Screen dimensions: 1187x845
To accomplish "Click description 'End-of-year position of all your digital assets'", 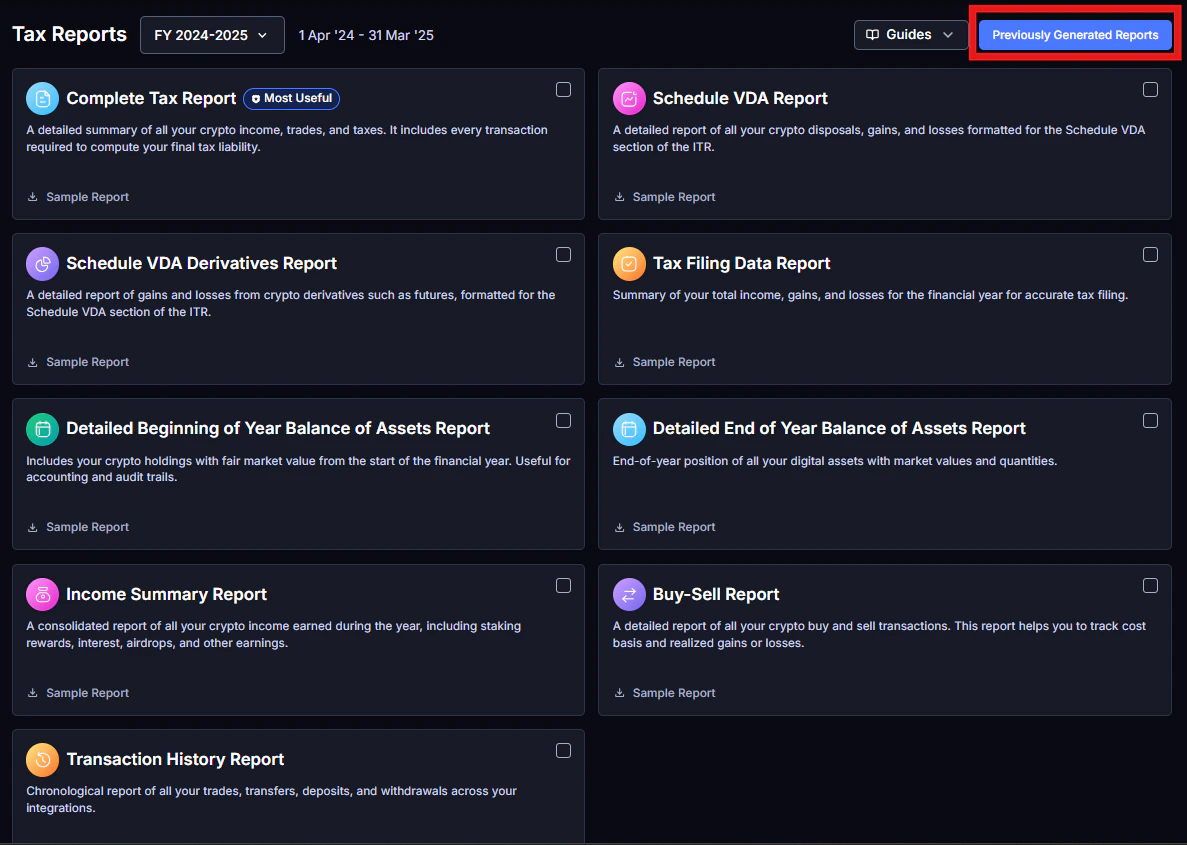I will [835, 461].
